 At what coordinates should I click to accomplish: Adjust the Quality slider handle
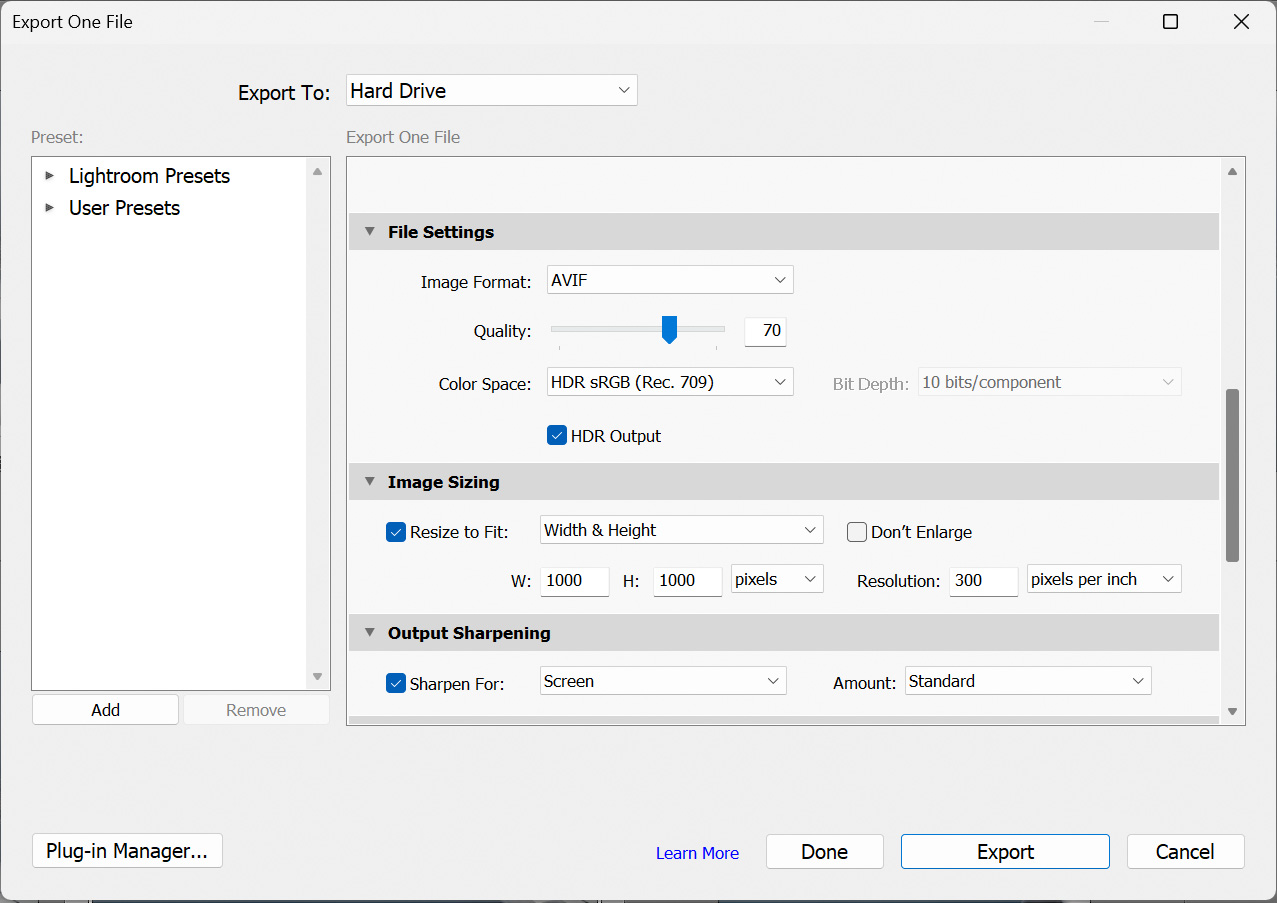click(669, 329)
